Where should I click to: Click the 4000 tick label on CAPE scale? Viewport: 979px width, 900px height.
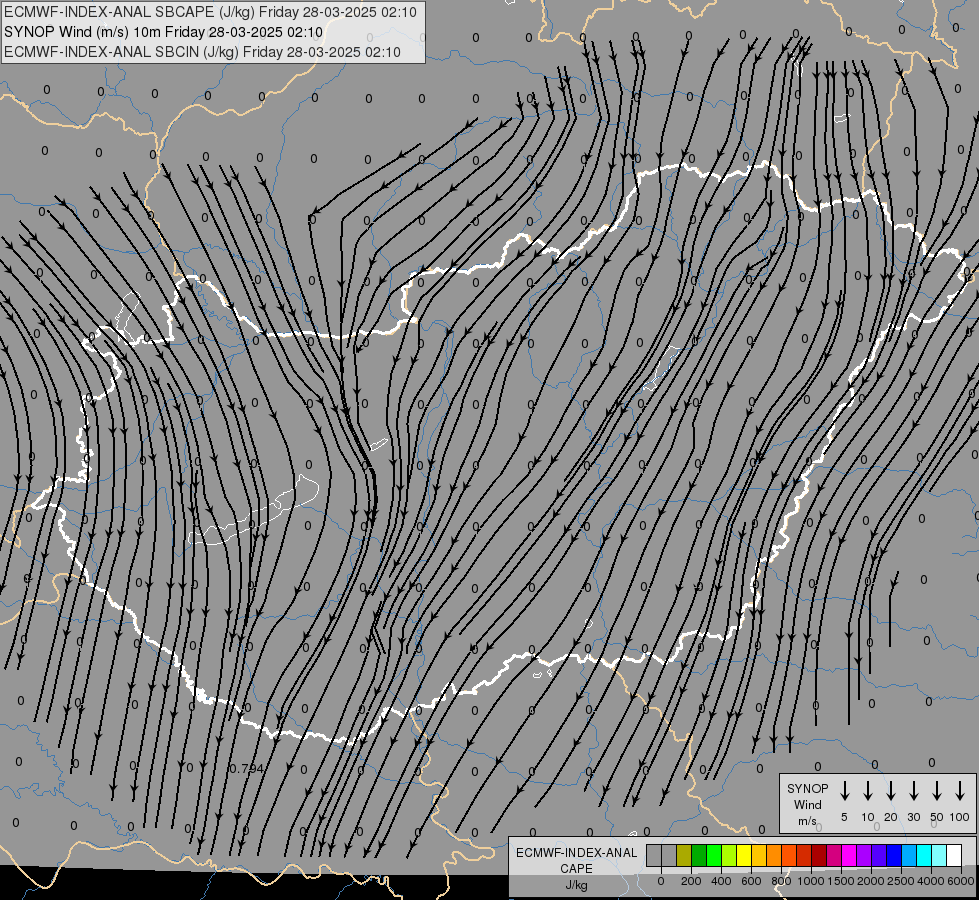point(931,881)
